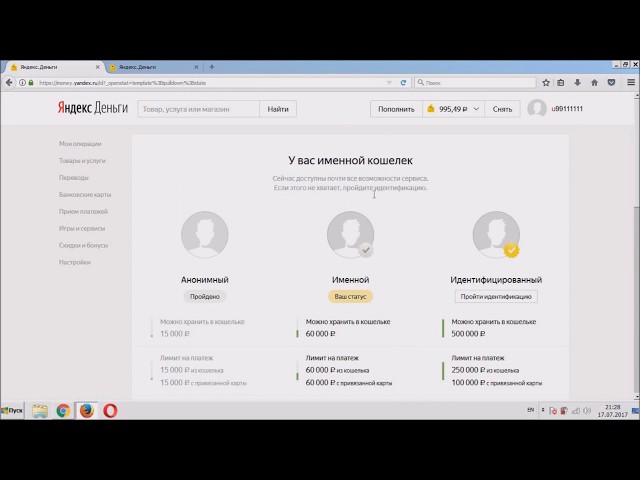Viewport: 640px width, 480px height.
Task: Click the Пополнить button
Action: coord(396,109)
